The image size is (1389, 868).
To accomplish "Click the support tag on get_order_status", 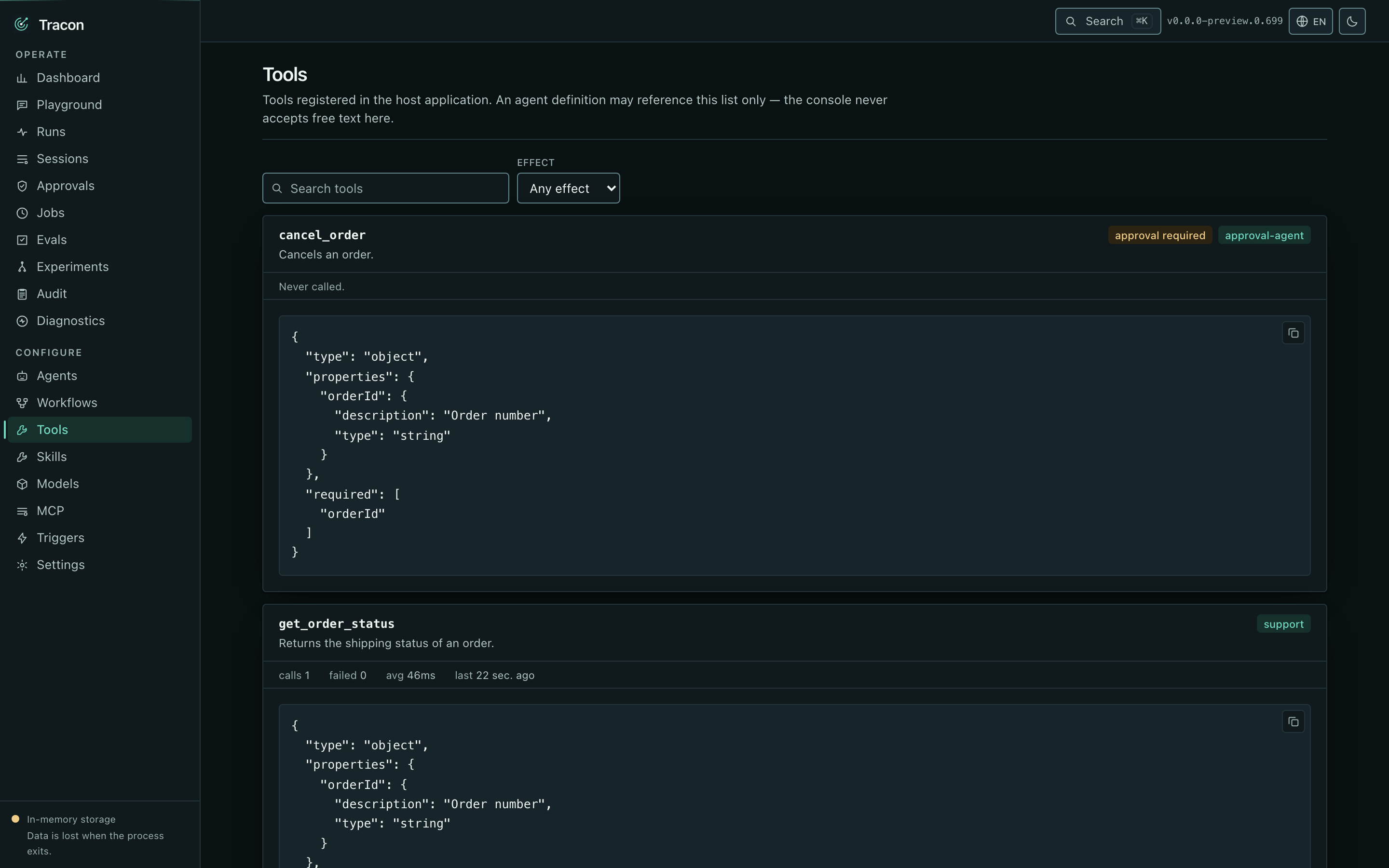I will point(1283,624).
